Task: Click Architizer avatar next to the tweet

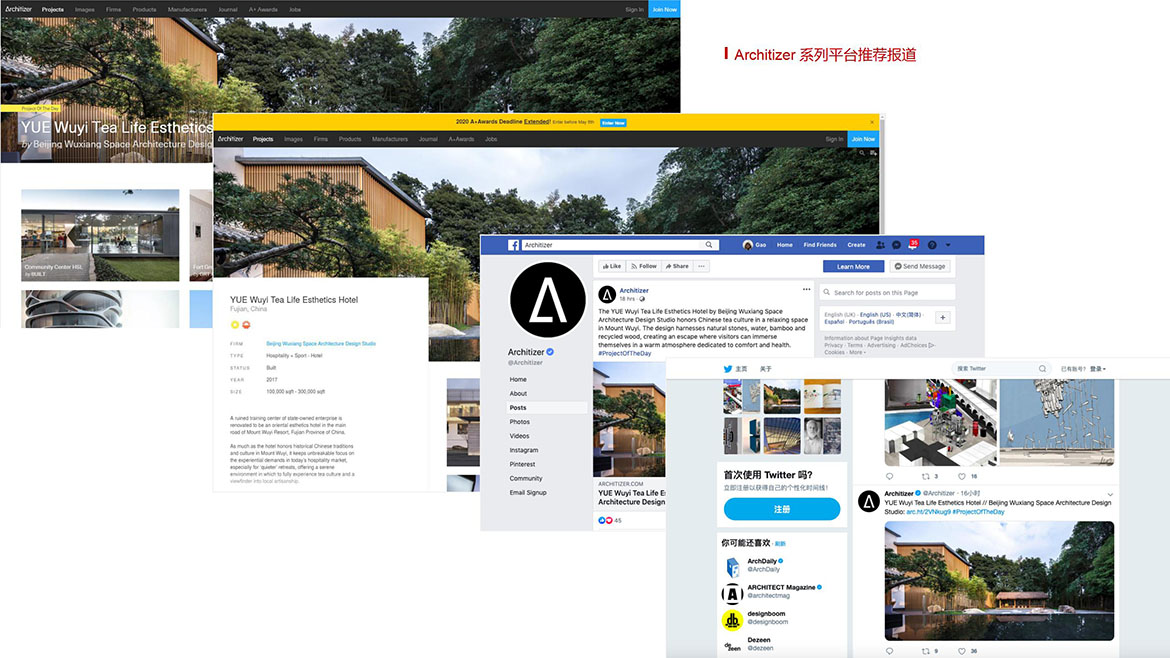Action: pyautogui.click(x=869, y=501)
